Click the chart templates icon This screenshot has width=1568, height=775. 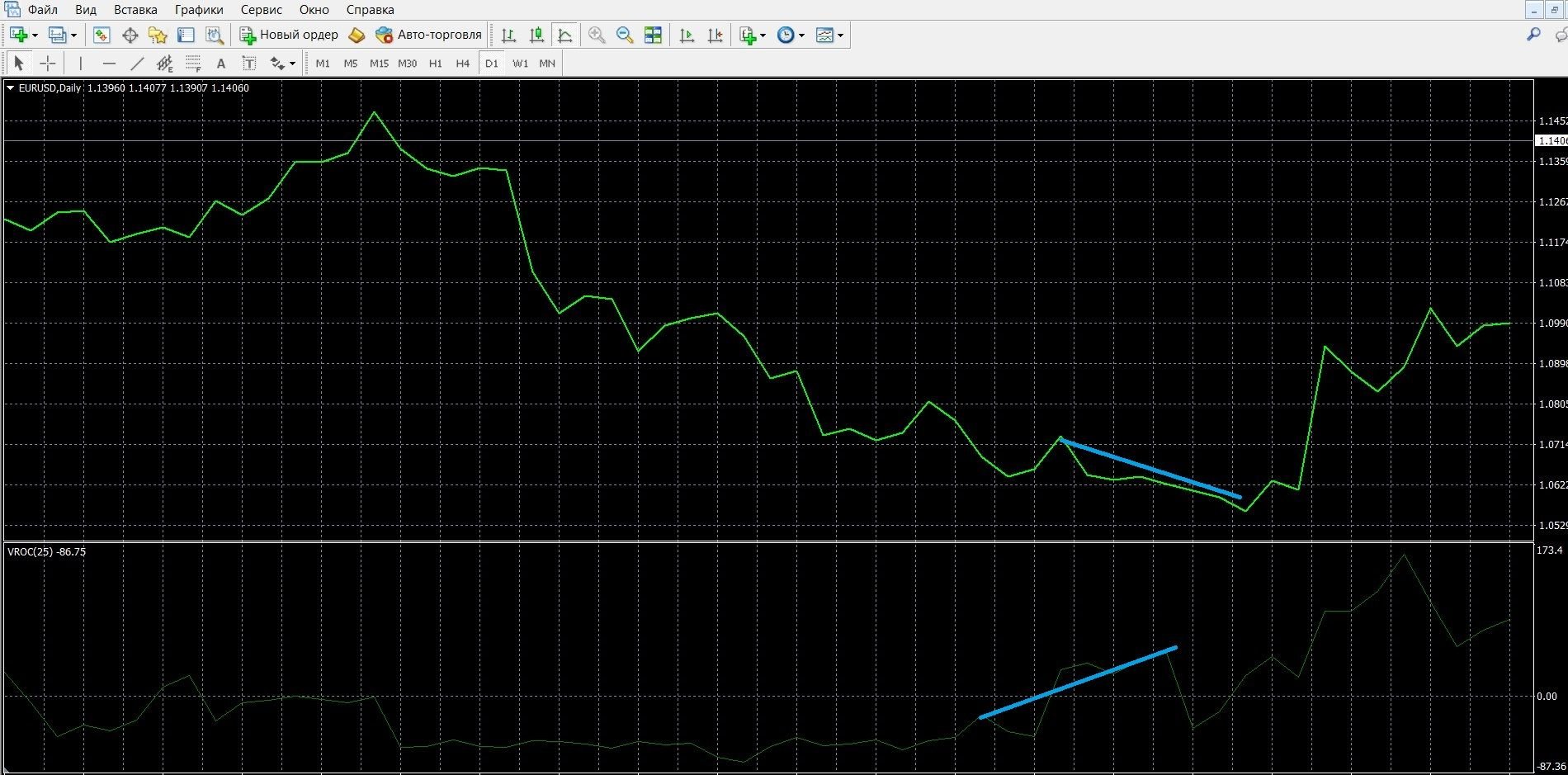824,35
